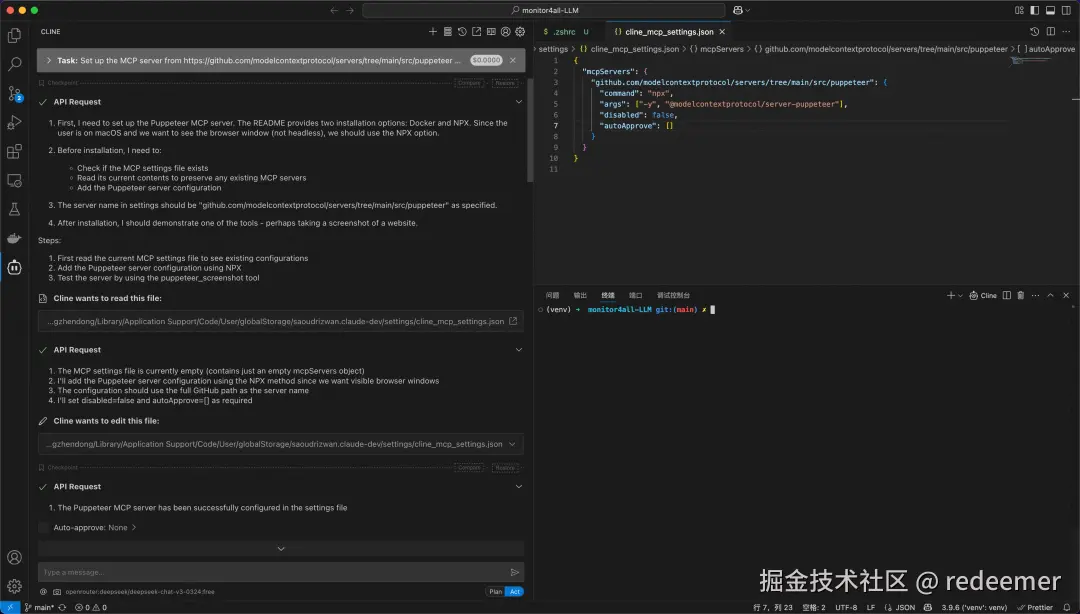Expand the Task header chevron
Viewport: 1080px width, 614px height.
[49, 61]
